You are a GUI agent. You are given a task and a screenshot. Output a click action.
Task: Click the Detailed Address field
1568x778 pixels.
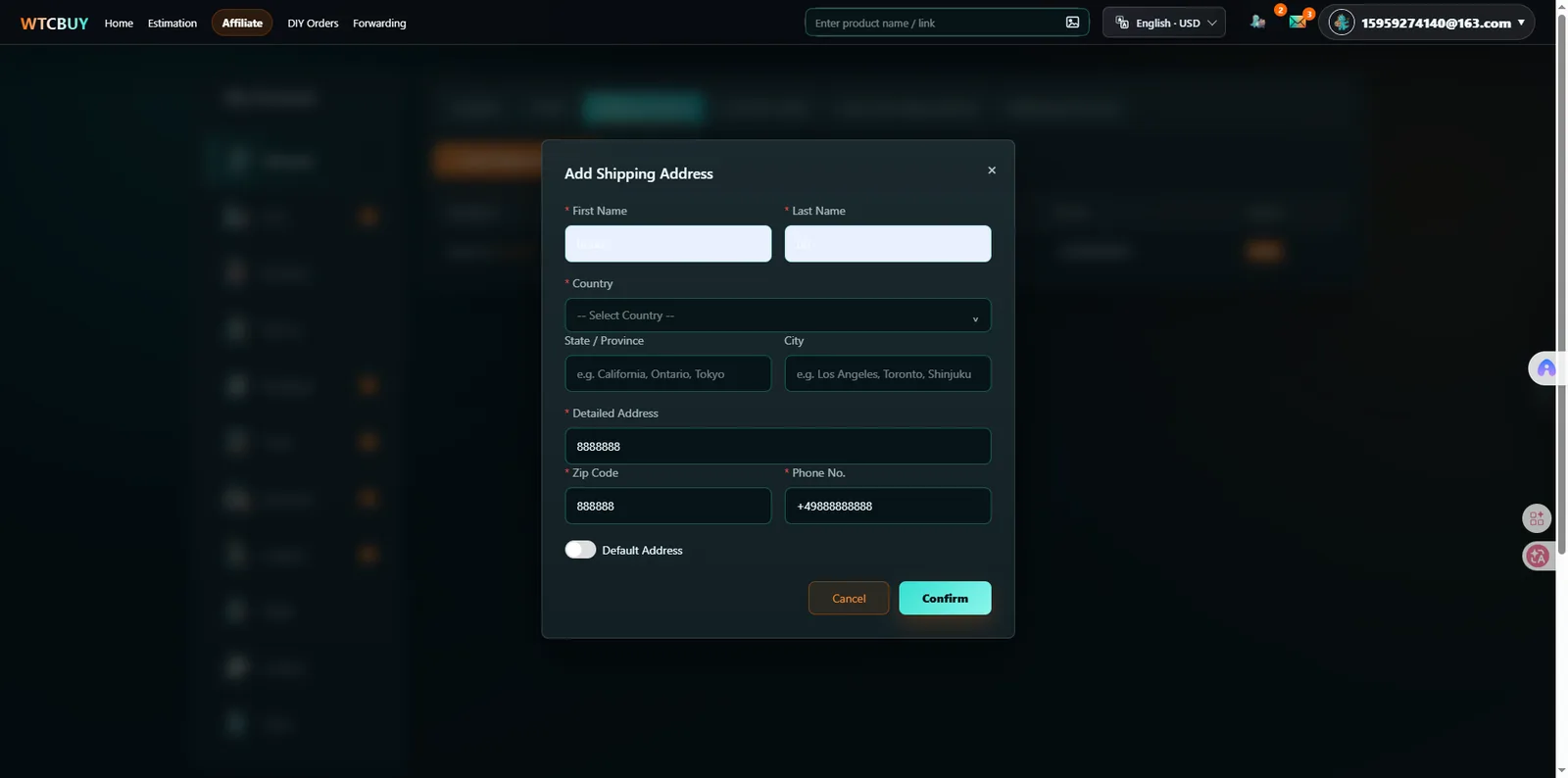tap(777, 446)
